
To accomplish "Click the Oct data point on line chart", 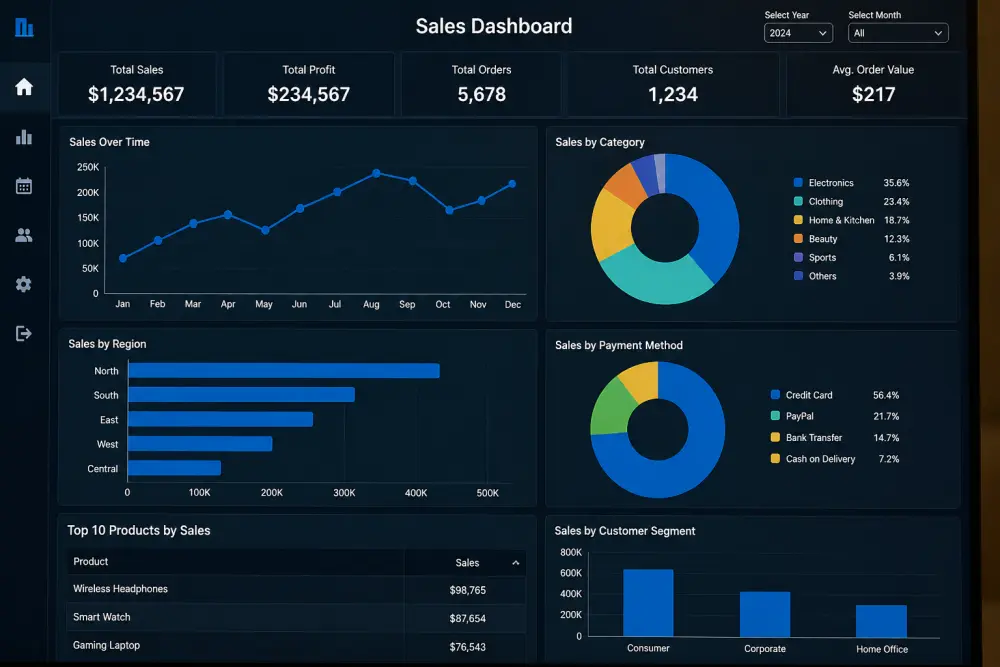I will click(x=450, y=210).
